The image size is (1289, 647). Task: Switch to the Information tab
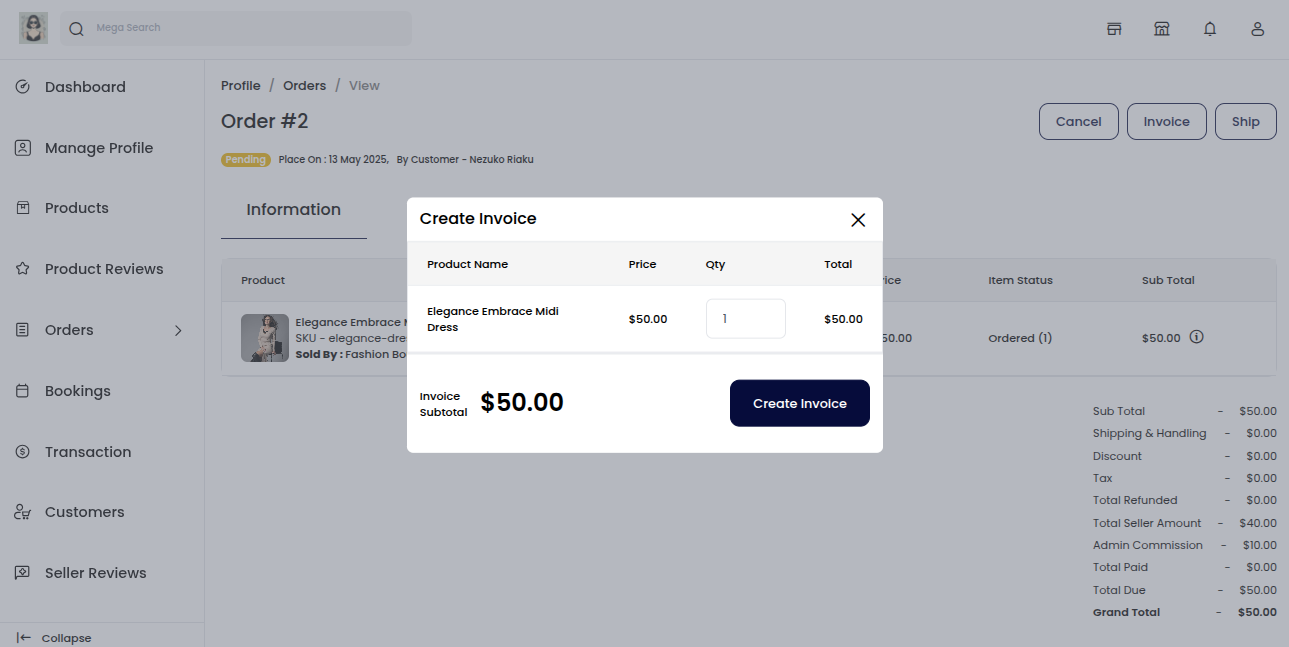293,210
